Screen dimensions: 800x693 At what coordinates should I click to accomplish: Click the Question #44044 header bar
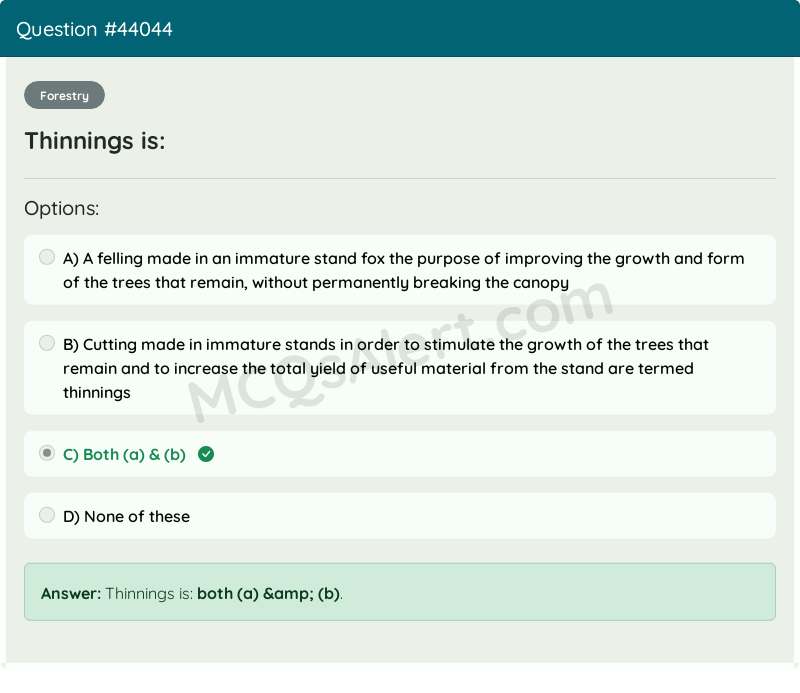[400, 29]
